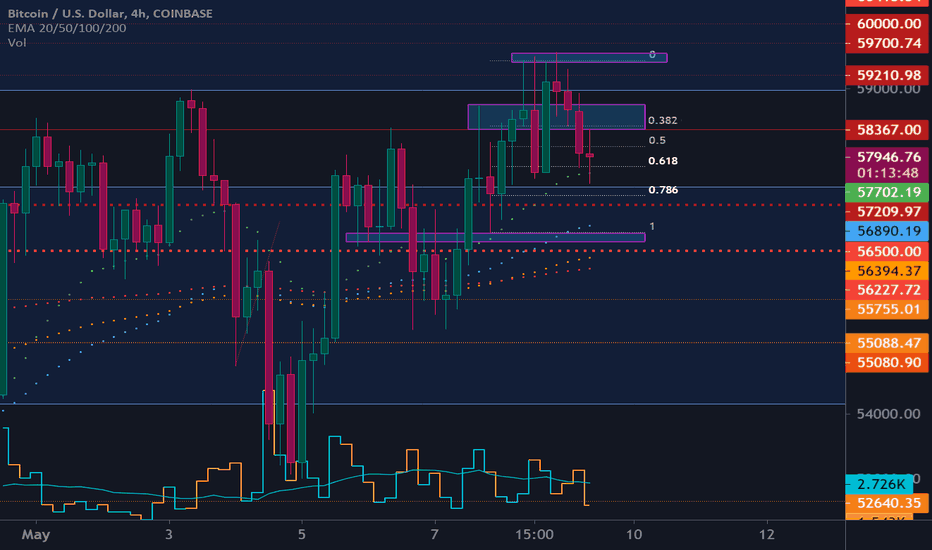Screen dimensions: 932x550
Task: Select the Fibonacci level 1 label
Action: (x=652, y=226)
